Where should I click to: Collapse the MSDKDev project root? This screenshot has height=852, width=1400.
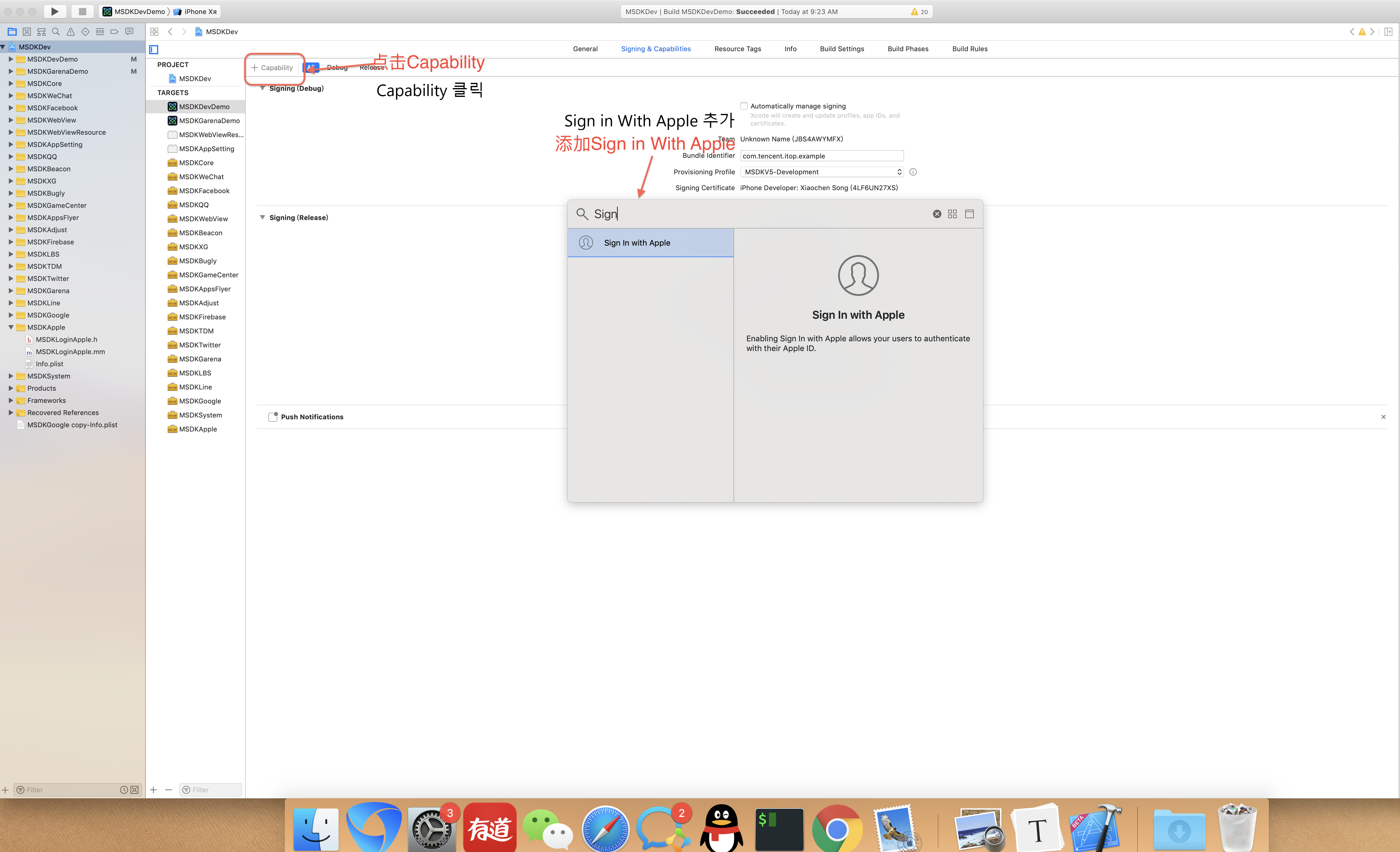coord(3,47)
